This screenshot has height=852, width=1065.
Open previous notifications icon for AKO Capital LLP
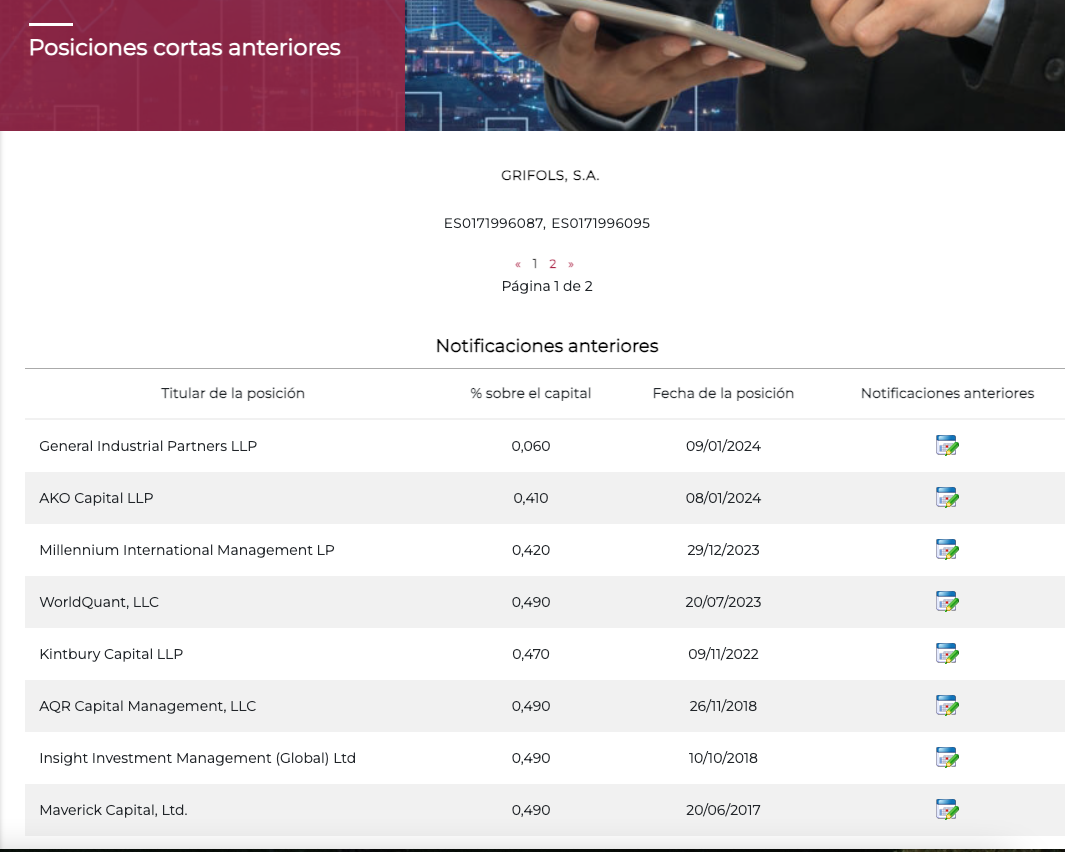[947, 498]
